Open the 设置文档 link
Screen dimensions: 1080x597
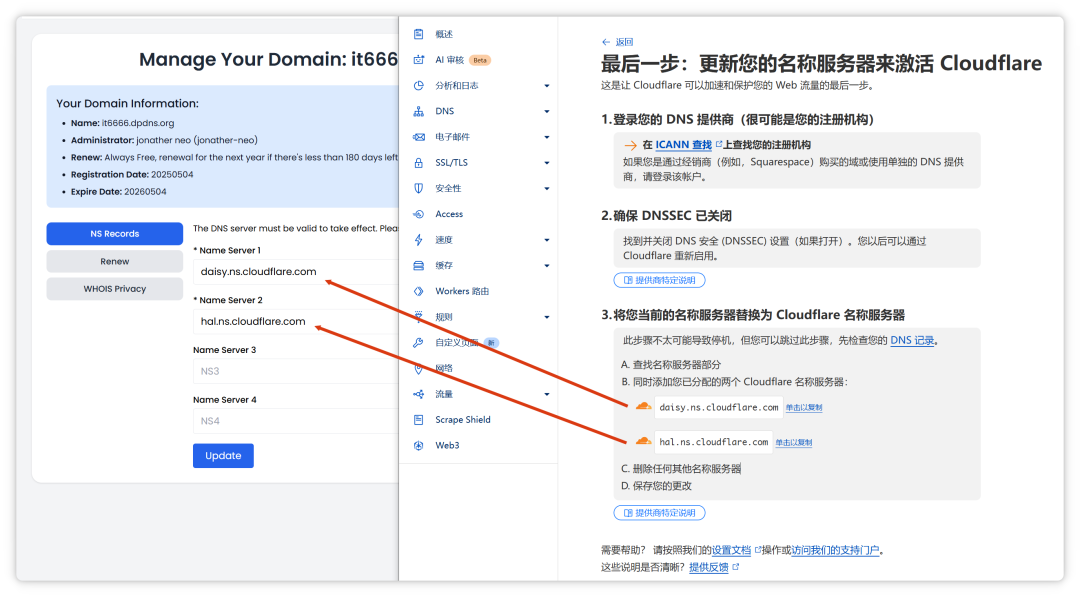click(x=731, y=550)
